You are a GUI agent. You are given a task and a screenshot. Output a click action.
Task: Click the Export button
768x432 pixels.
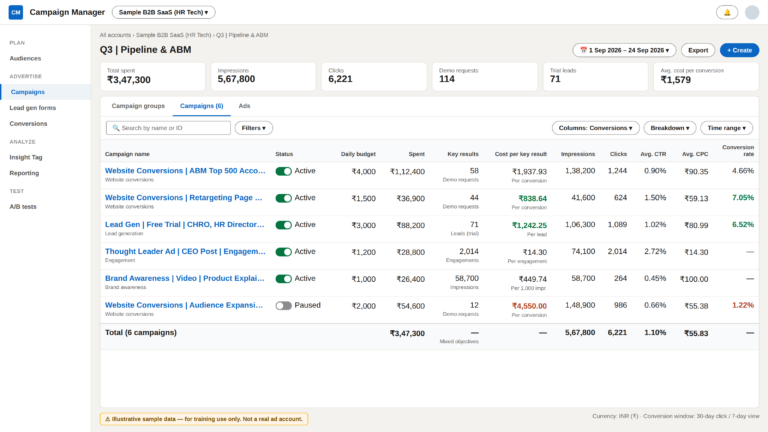pyautogui.click(x=698, y=50)
